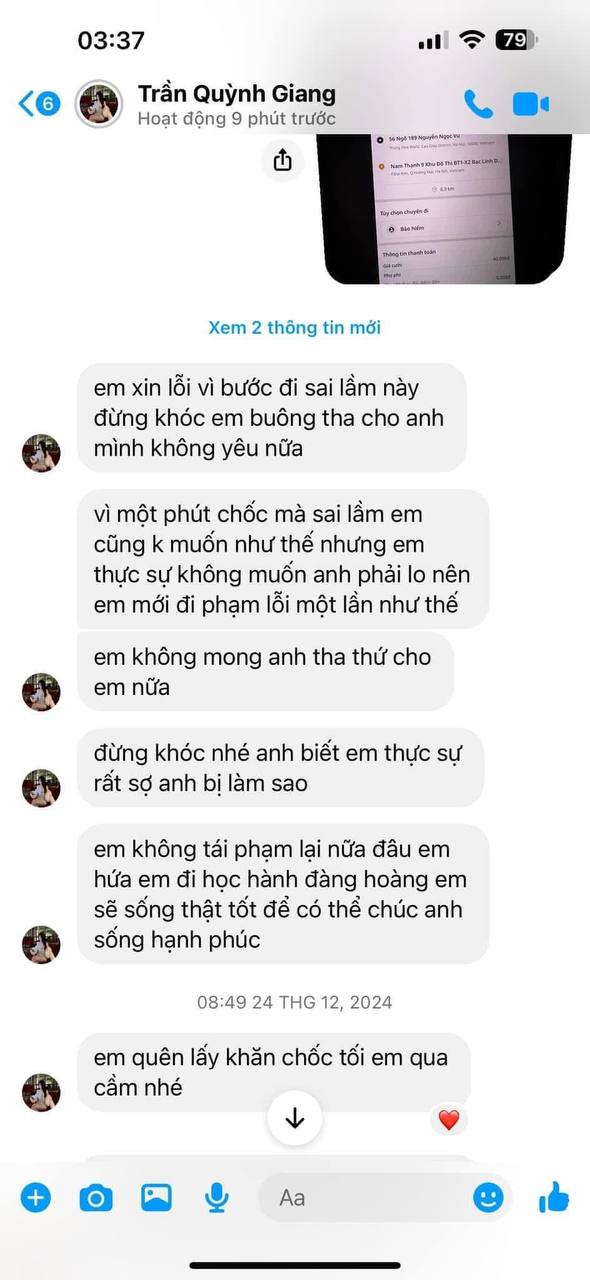This screenshot has height=1280, width=590.
Task: Tap the microphone icon to record voice
Action: click(x=215, y=1197)
